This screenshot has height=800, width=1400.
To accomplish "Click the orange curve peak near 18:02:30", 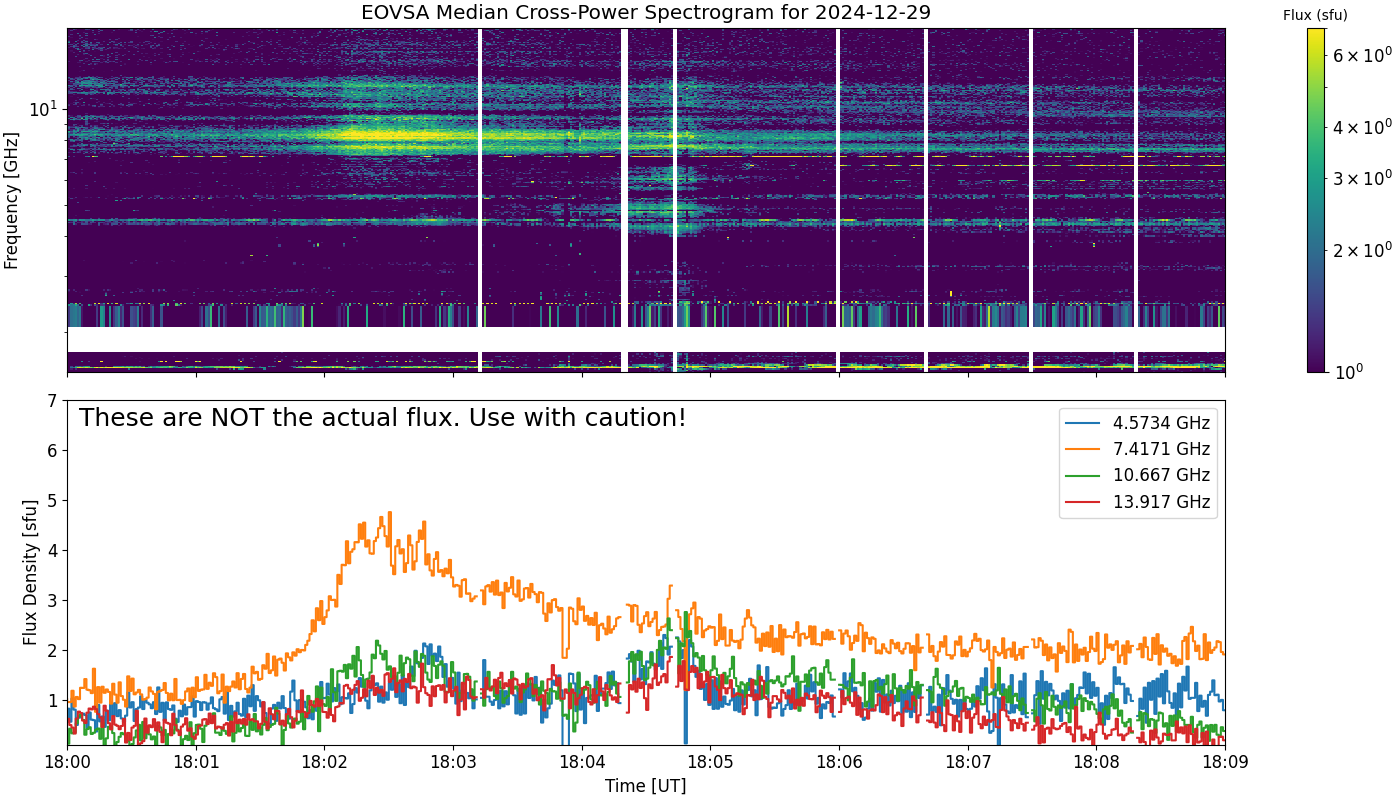I will tap(389, 514).
